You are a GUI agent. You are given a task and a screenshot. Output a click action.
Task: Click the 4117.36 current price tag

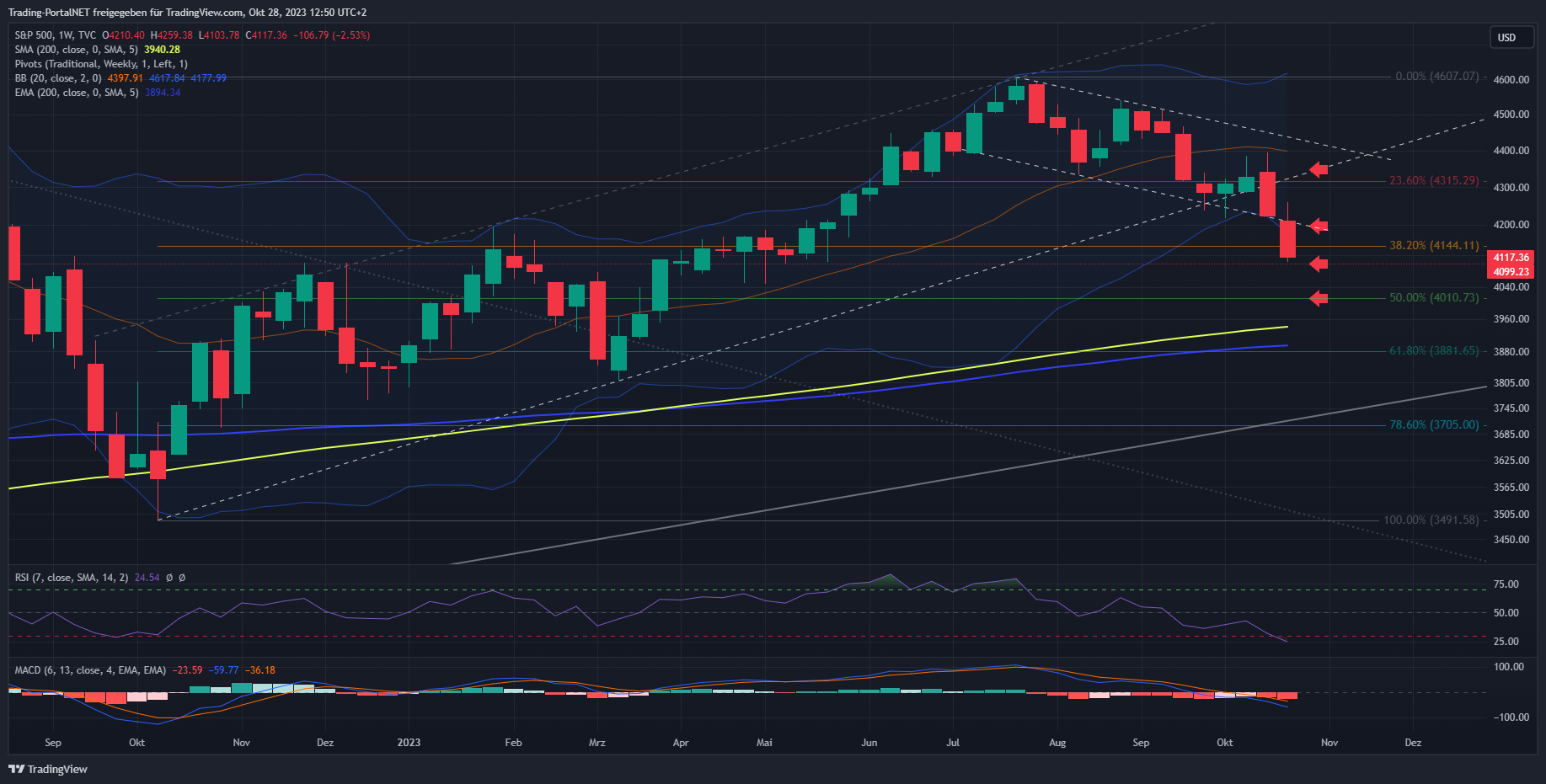1511,258
